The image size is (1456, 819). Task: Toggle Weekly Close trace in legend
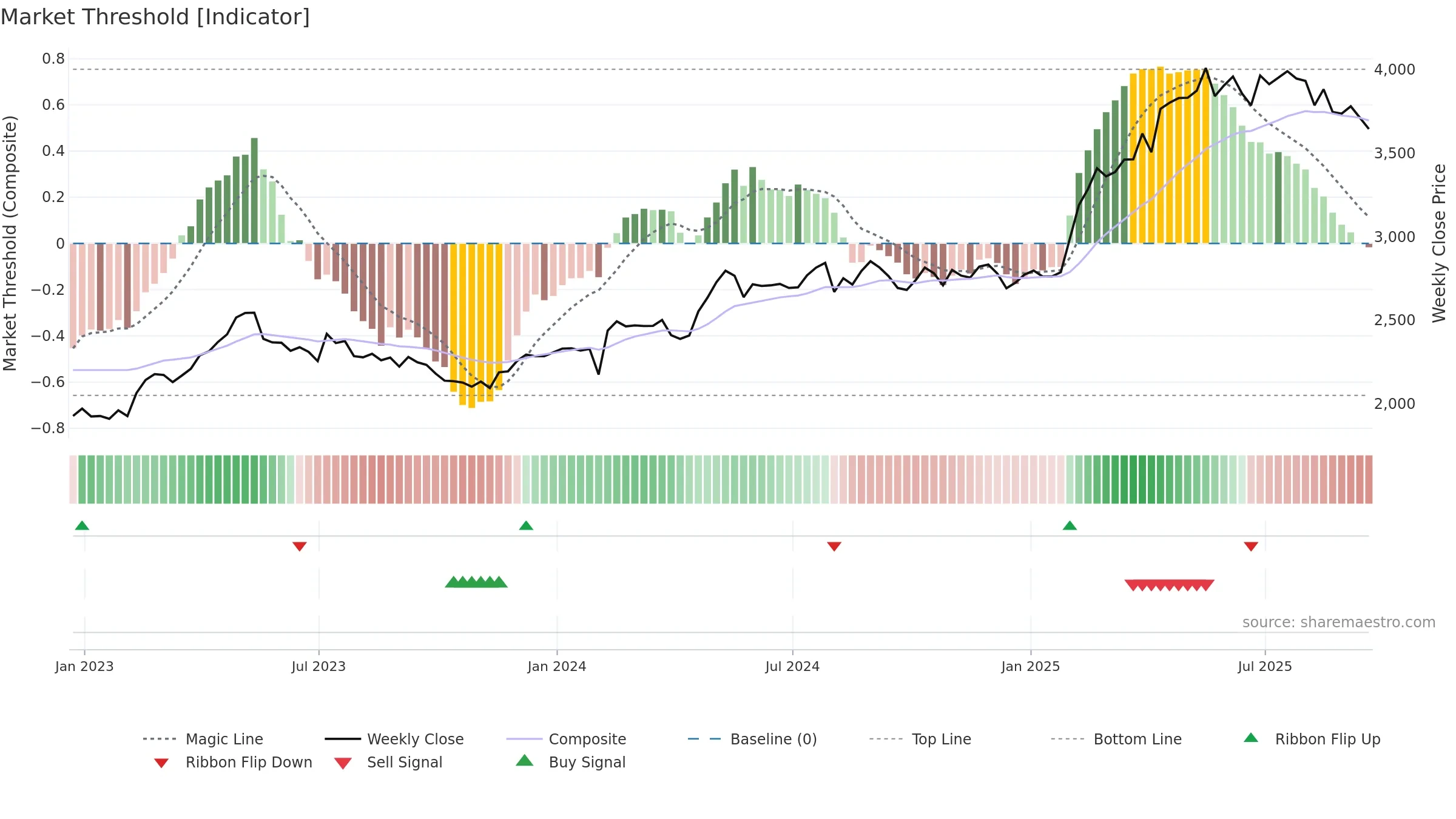394,739
